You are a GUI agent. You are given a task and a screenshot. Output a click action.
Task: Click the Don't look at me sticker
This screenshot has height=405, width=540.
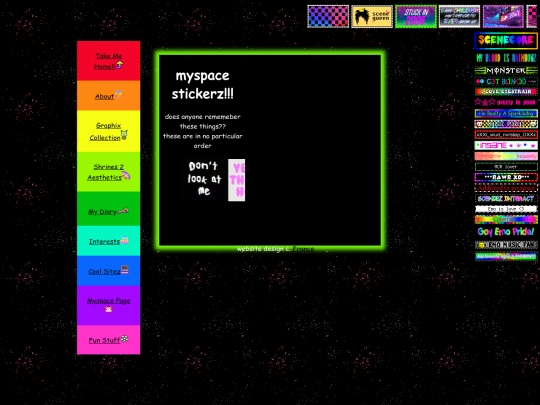[x=204, y=179]
